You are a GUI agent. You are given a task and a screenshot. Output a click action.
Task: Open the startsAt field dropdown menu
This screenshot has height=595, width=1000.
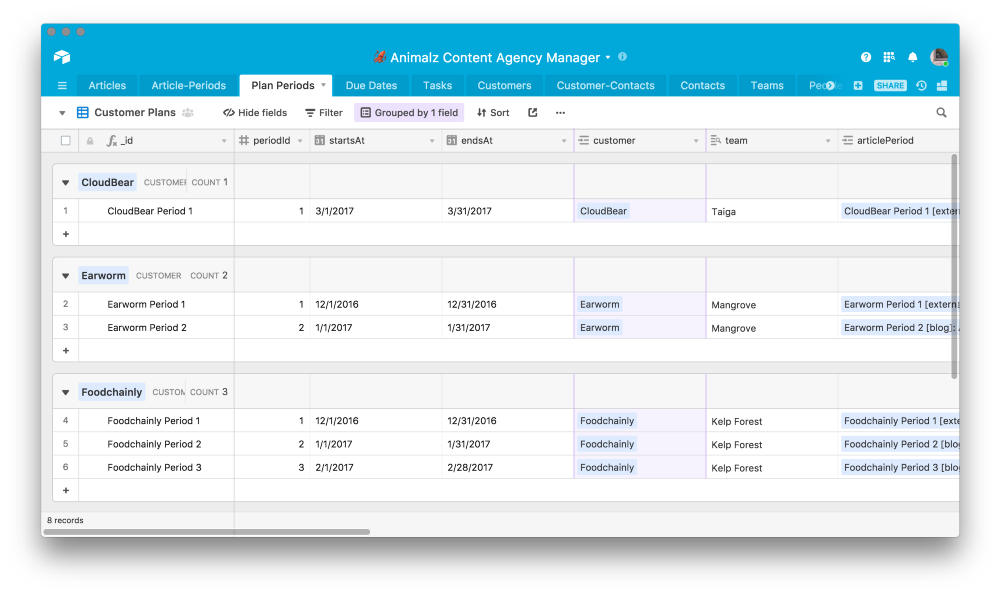click(x=432, y=141)
